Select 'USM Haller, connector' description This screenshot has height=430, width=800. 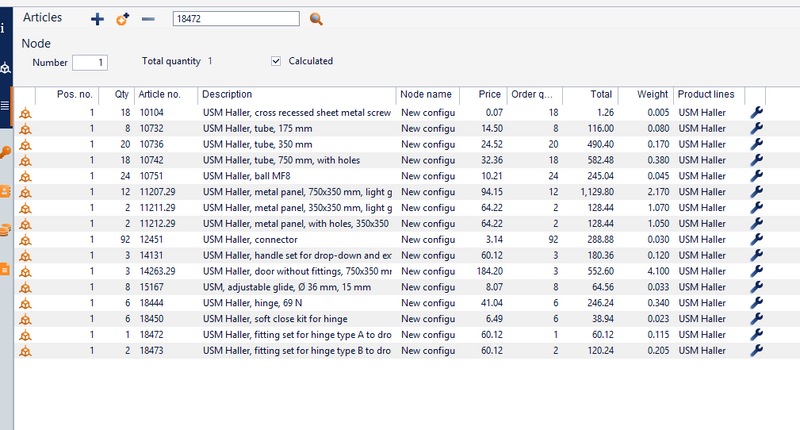(x=250, y=240)
